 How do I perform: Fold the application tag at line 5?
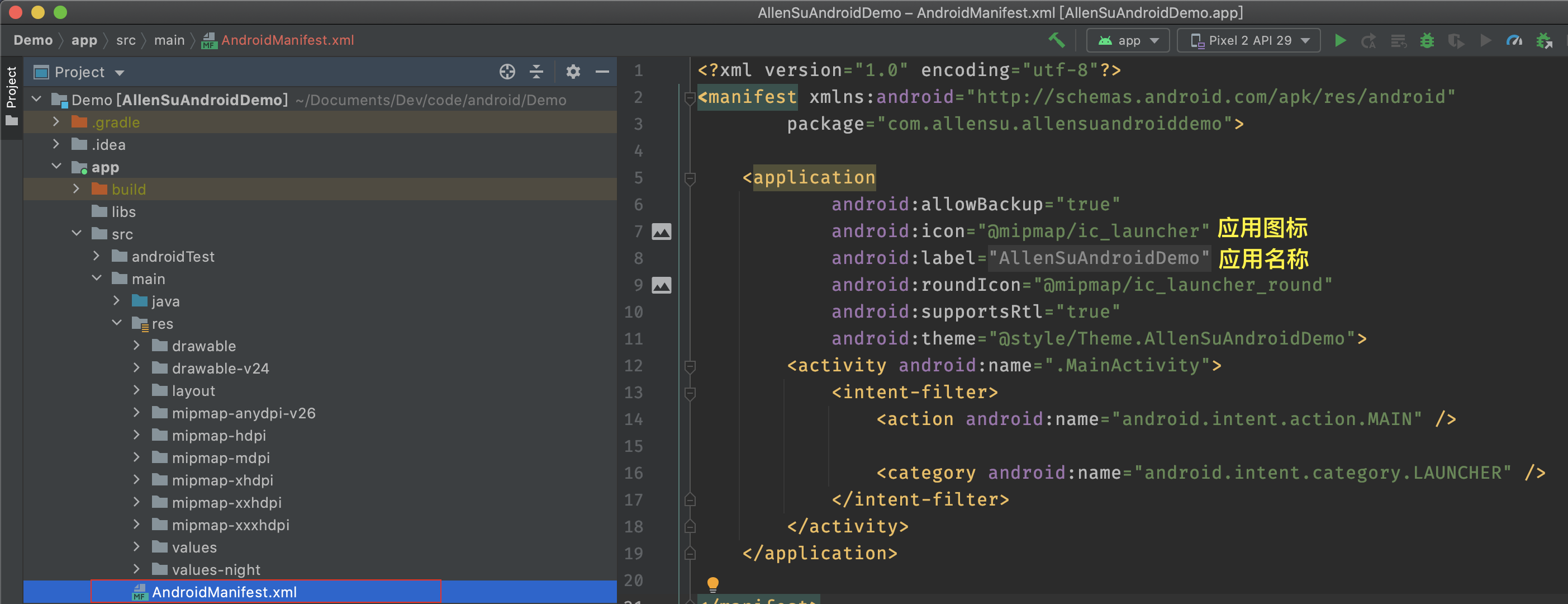point(690,178)
